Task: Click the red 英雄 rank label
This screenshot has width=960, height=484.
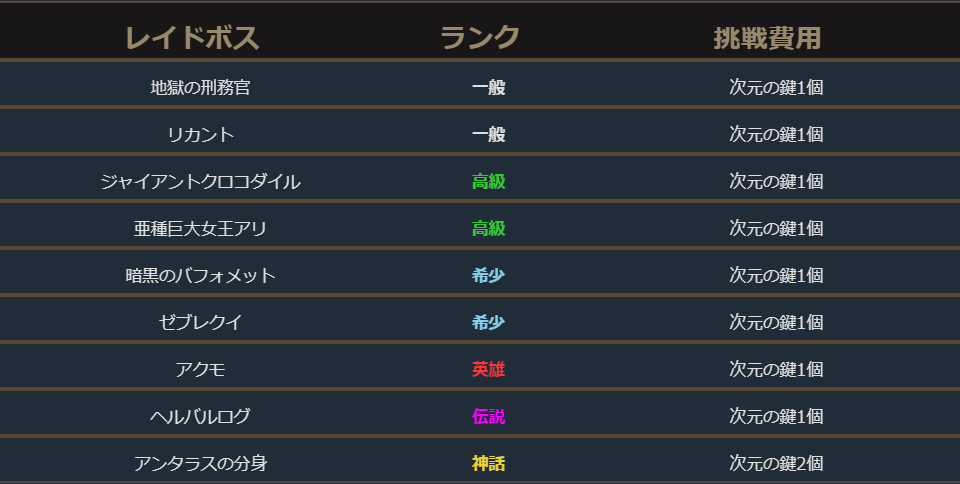Action: pos(488,369)
